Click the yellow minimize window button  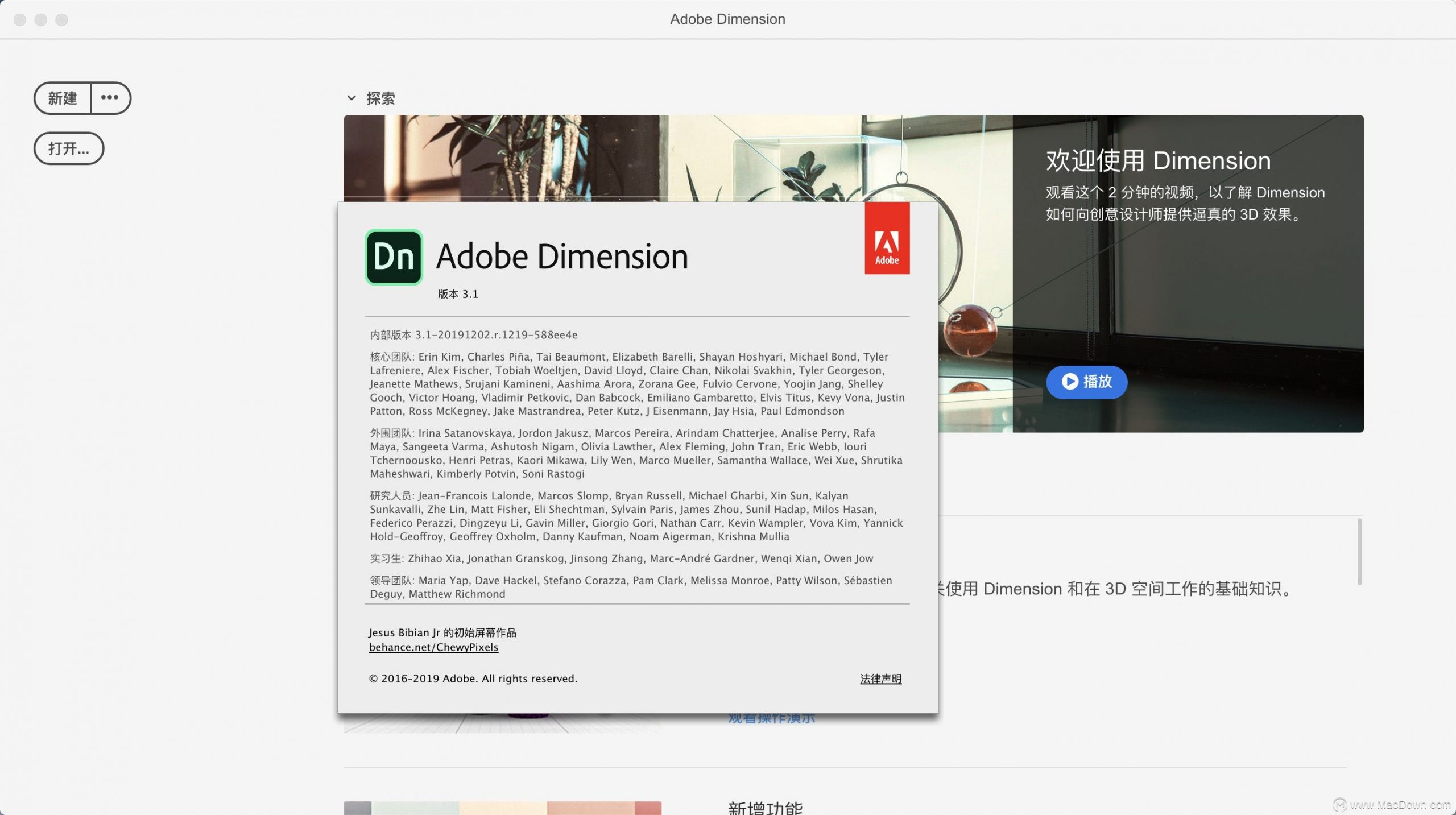pos(40,20)
